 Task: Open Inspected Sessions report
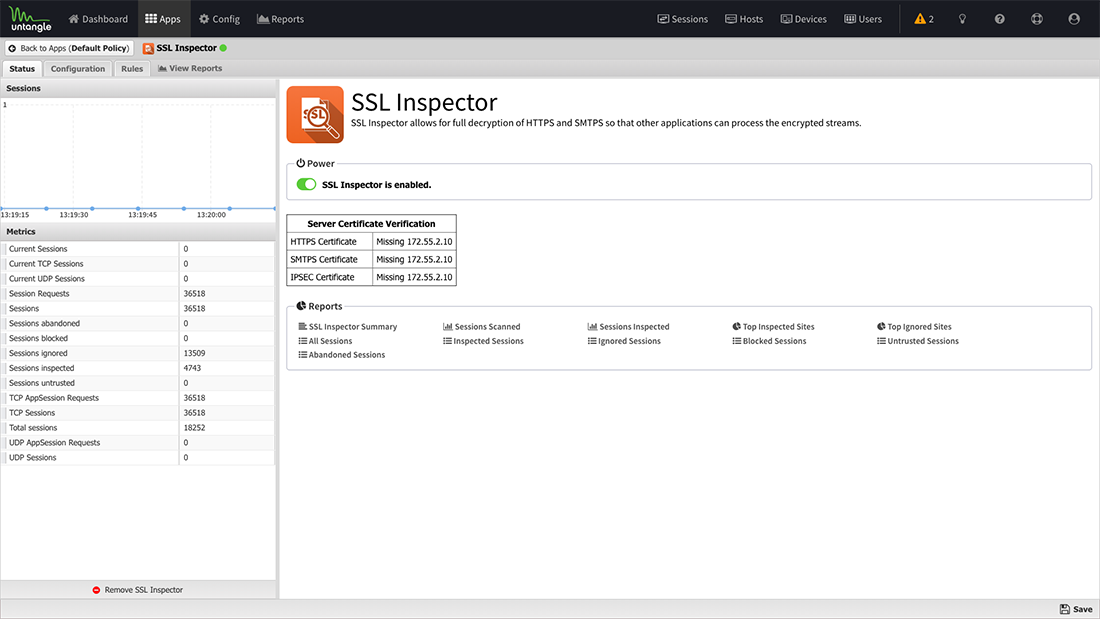pos(483,341)
